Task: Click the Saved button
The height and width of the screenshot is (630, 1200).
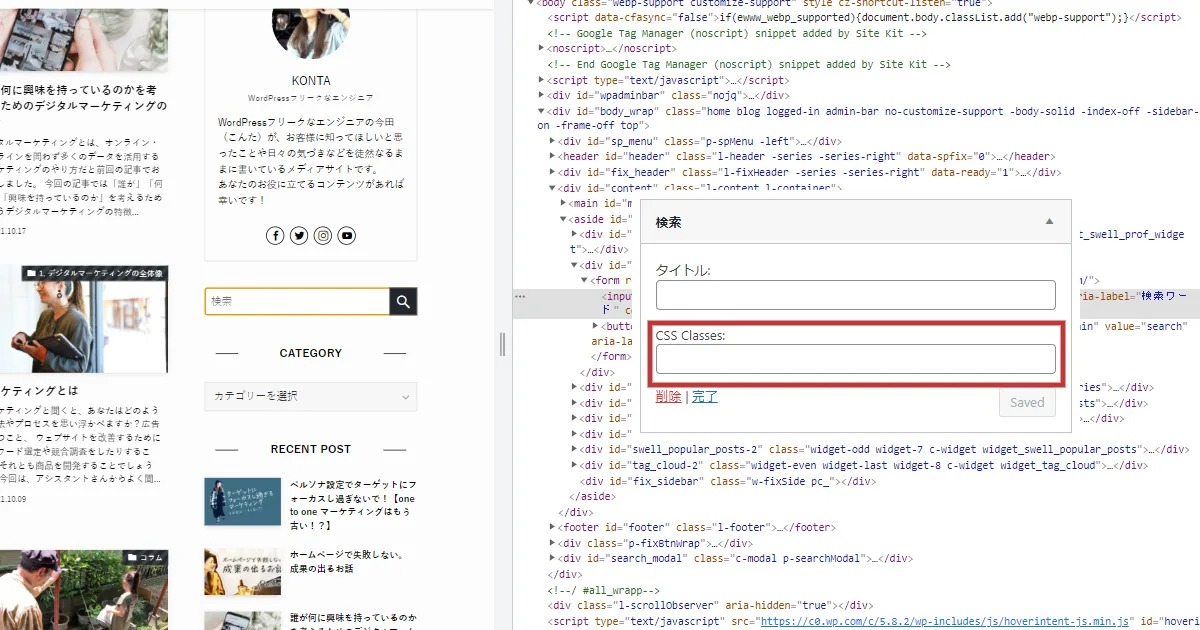Action: (1027, 402)
